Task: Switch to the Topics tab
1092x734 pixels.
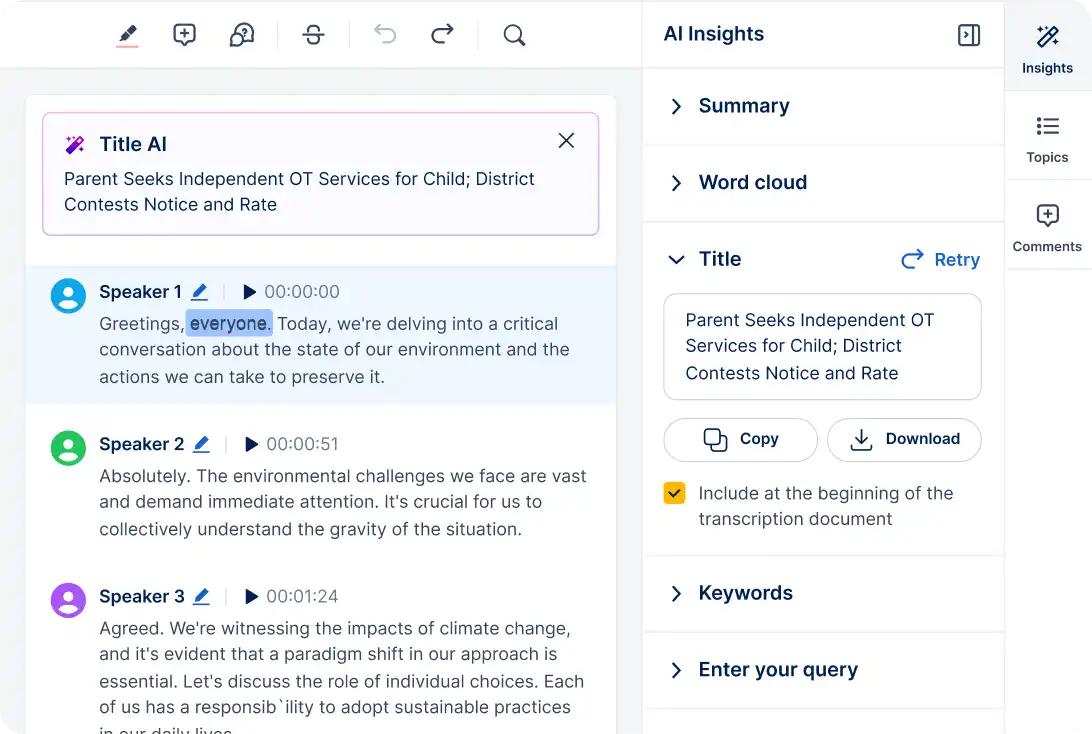Action: [x=1047, y=138]
